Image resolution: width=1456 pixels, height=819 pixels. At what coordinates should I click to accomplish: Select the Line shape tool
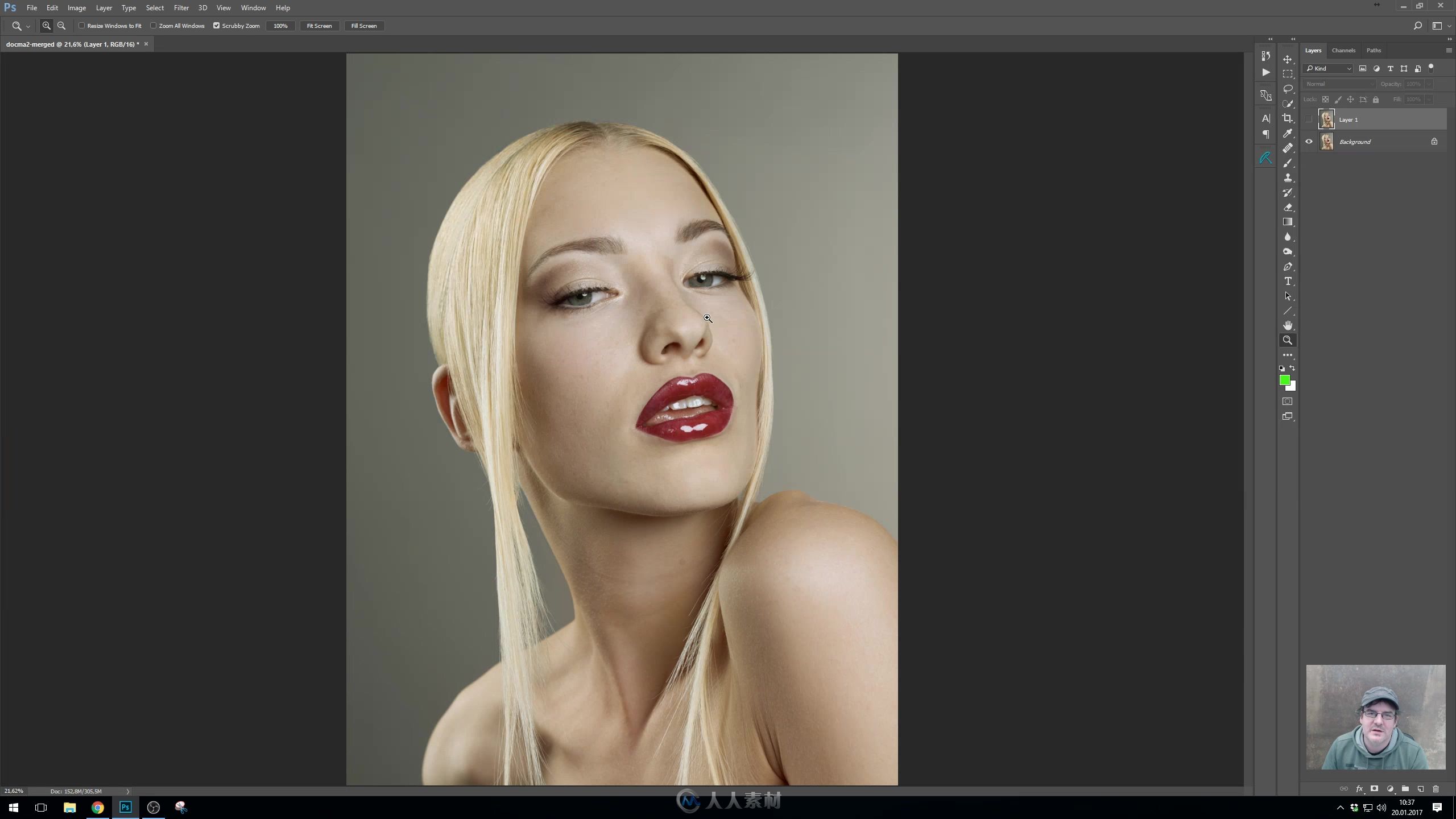pyautogui.click(x=1287, y=311)
